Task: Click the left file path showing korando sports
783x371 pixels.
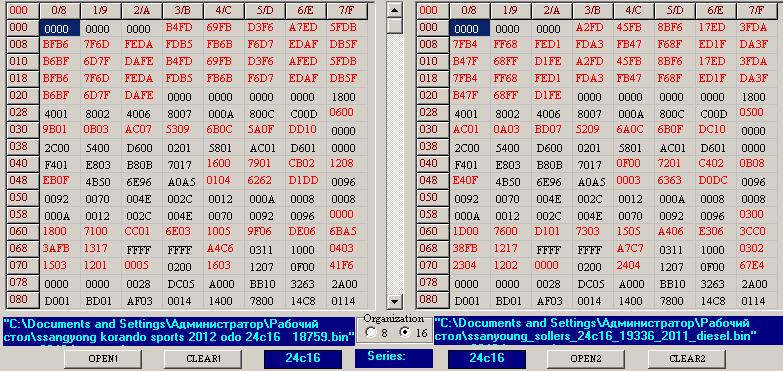Action: tap(180, 331)
